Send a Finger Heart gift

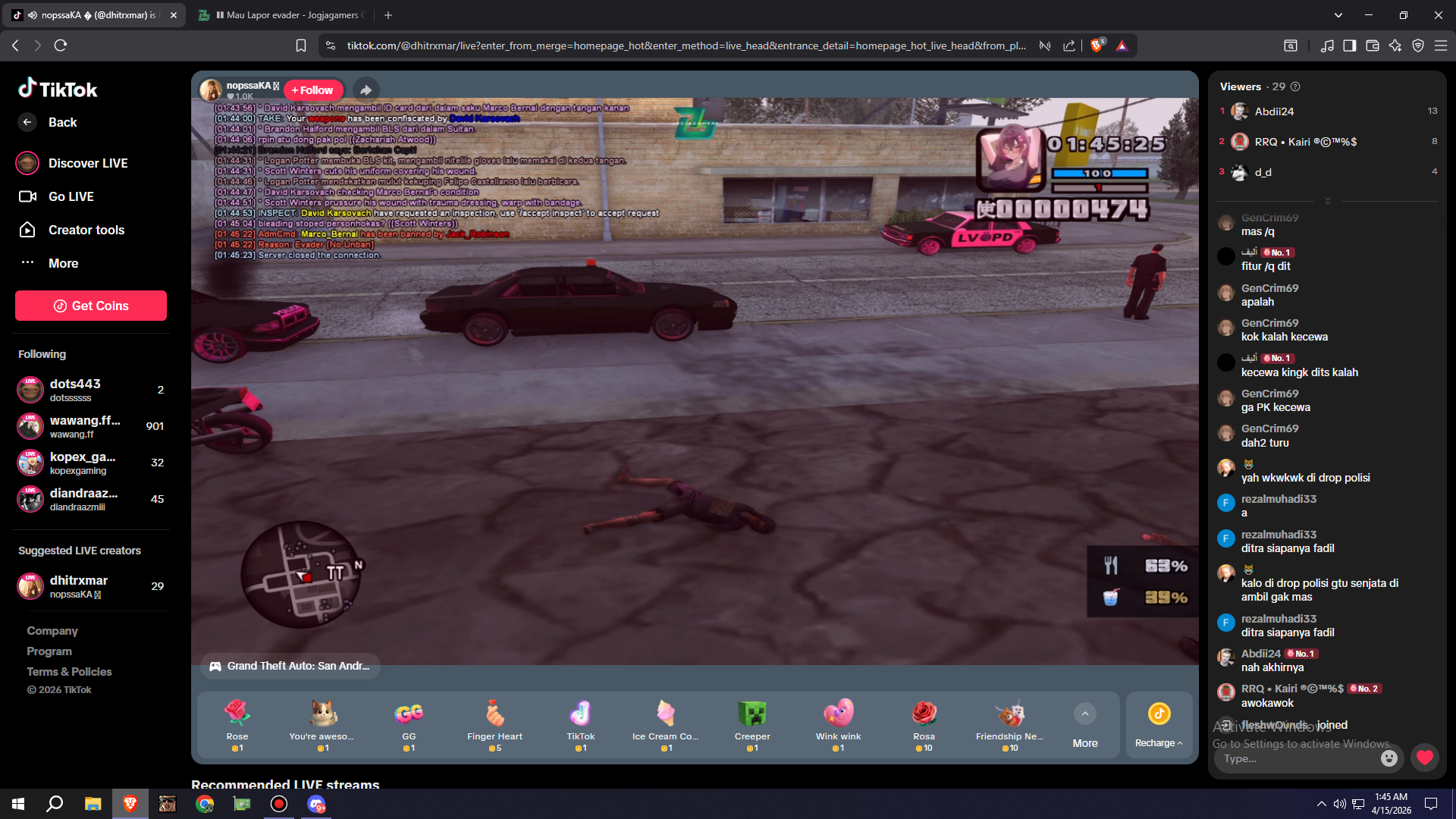click(494, 725)
